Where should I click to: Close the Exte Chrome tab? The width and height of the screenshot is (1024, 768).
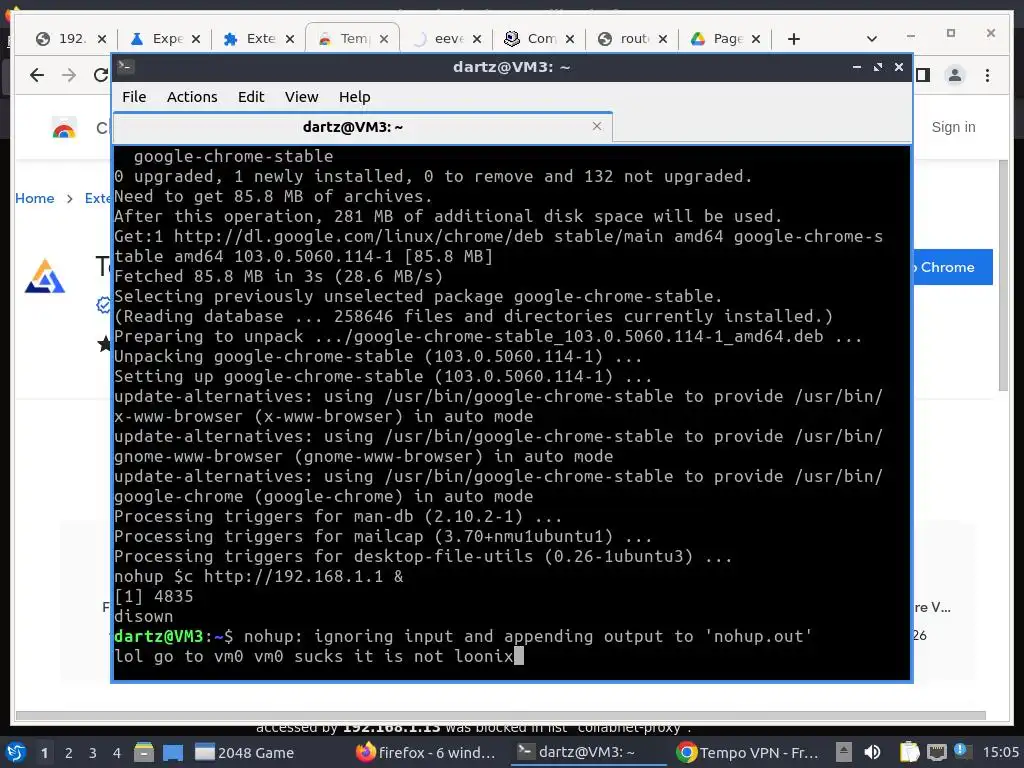point(290,39)
